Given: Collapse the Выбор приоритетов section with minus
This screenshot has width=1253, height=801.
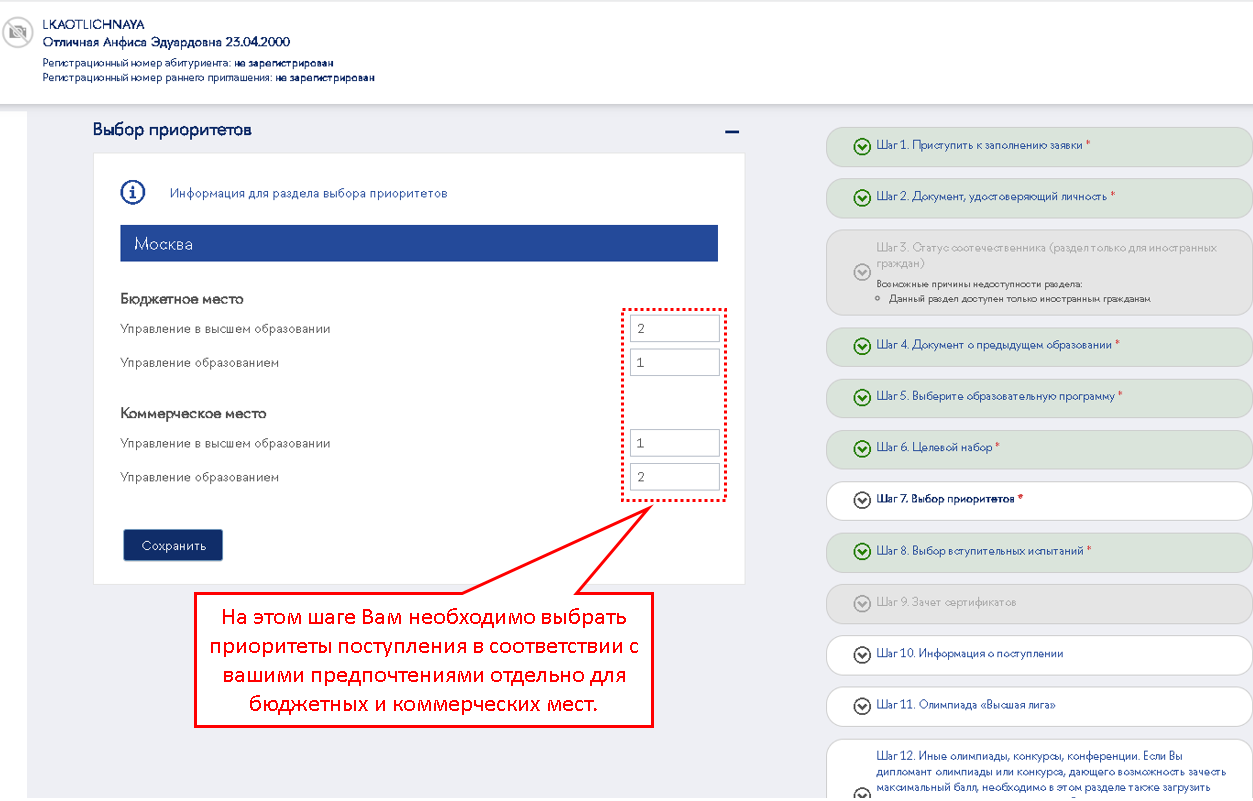Looking at the screenshot, I should (732, 131).
